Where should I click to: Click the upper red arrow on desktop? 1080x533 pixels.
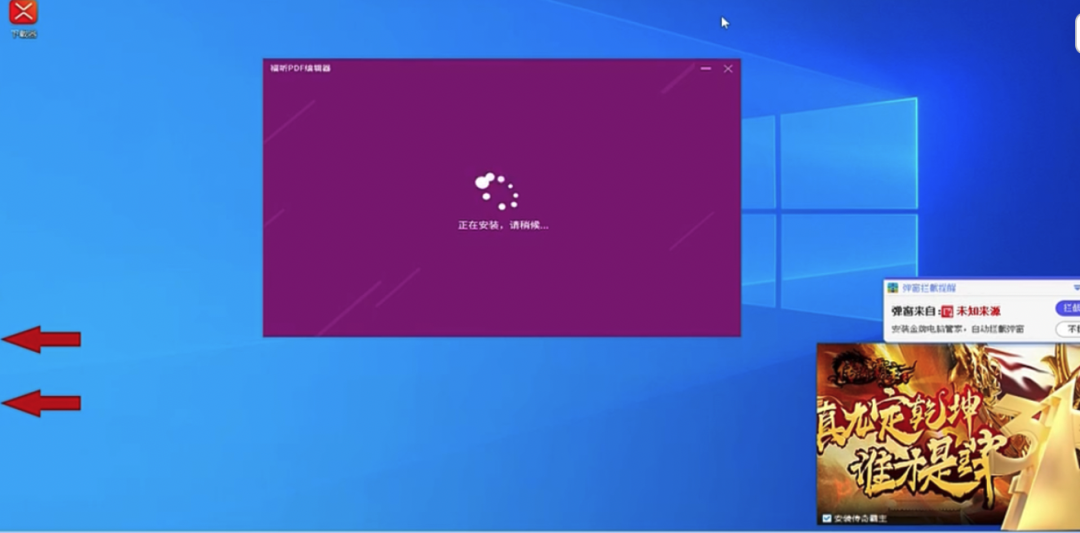click(41, 340)
